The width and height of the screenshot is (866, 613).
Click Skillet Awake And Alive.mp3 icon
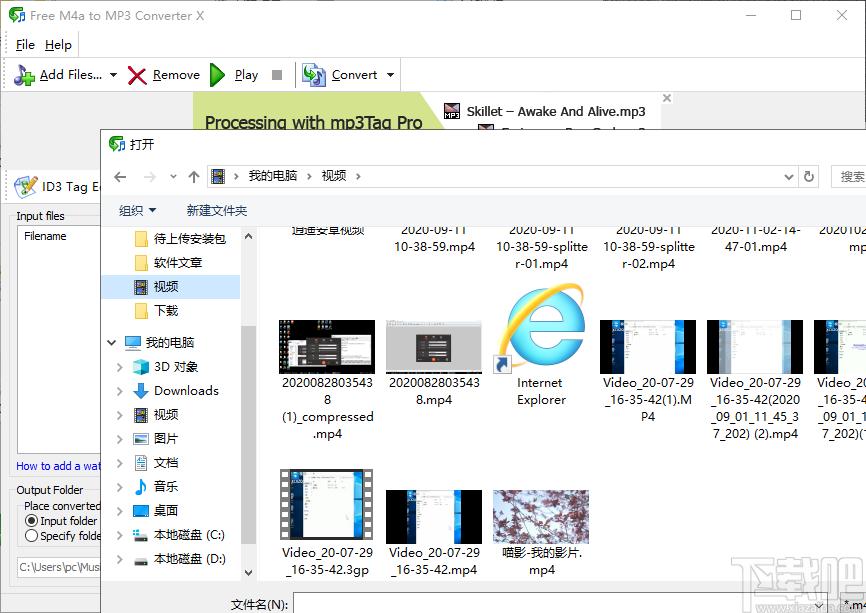click(451, 111)
